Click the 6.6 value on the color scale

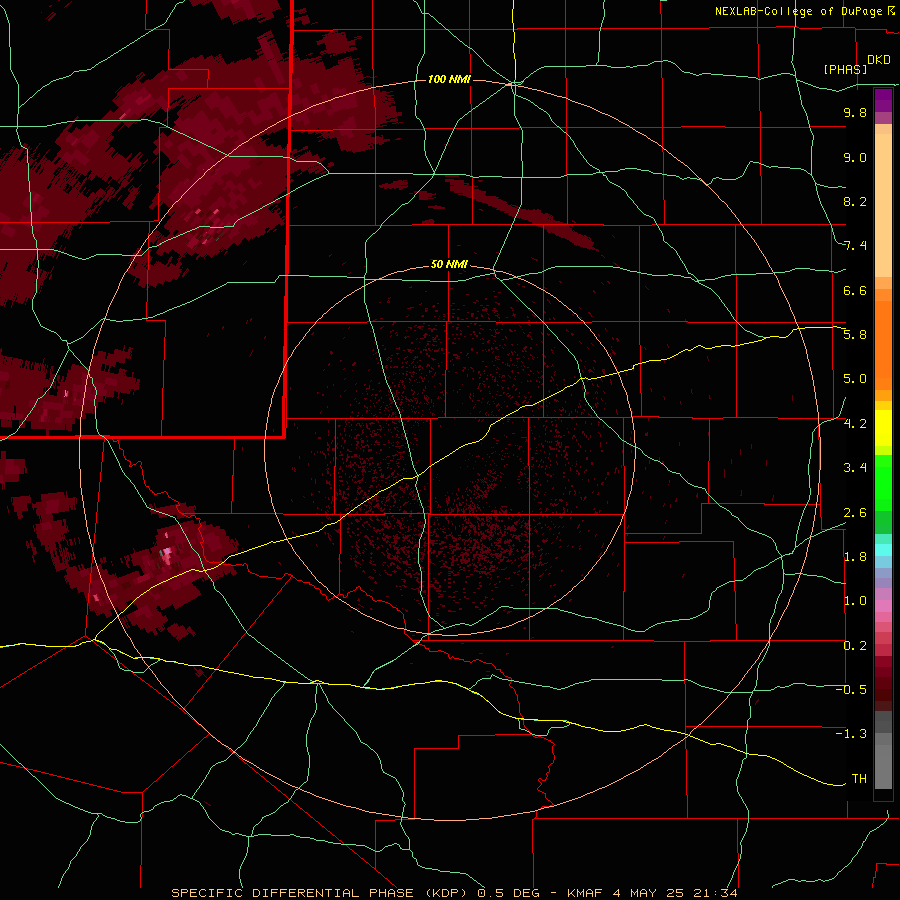(855, 290)
